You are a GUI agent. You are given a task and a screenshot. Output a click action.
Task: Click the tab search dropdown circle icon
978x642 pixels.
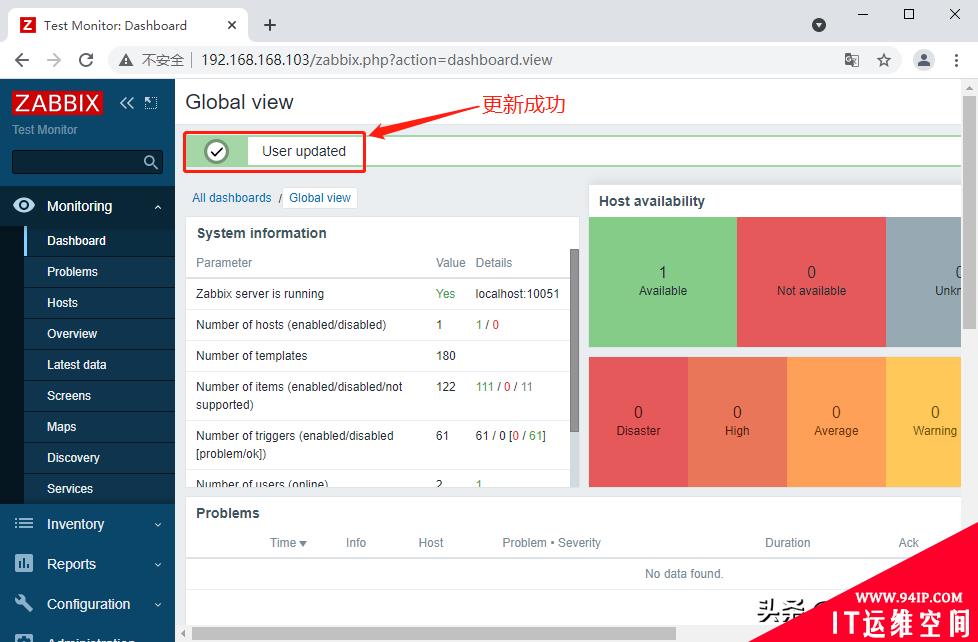pos(819,25)
